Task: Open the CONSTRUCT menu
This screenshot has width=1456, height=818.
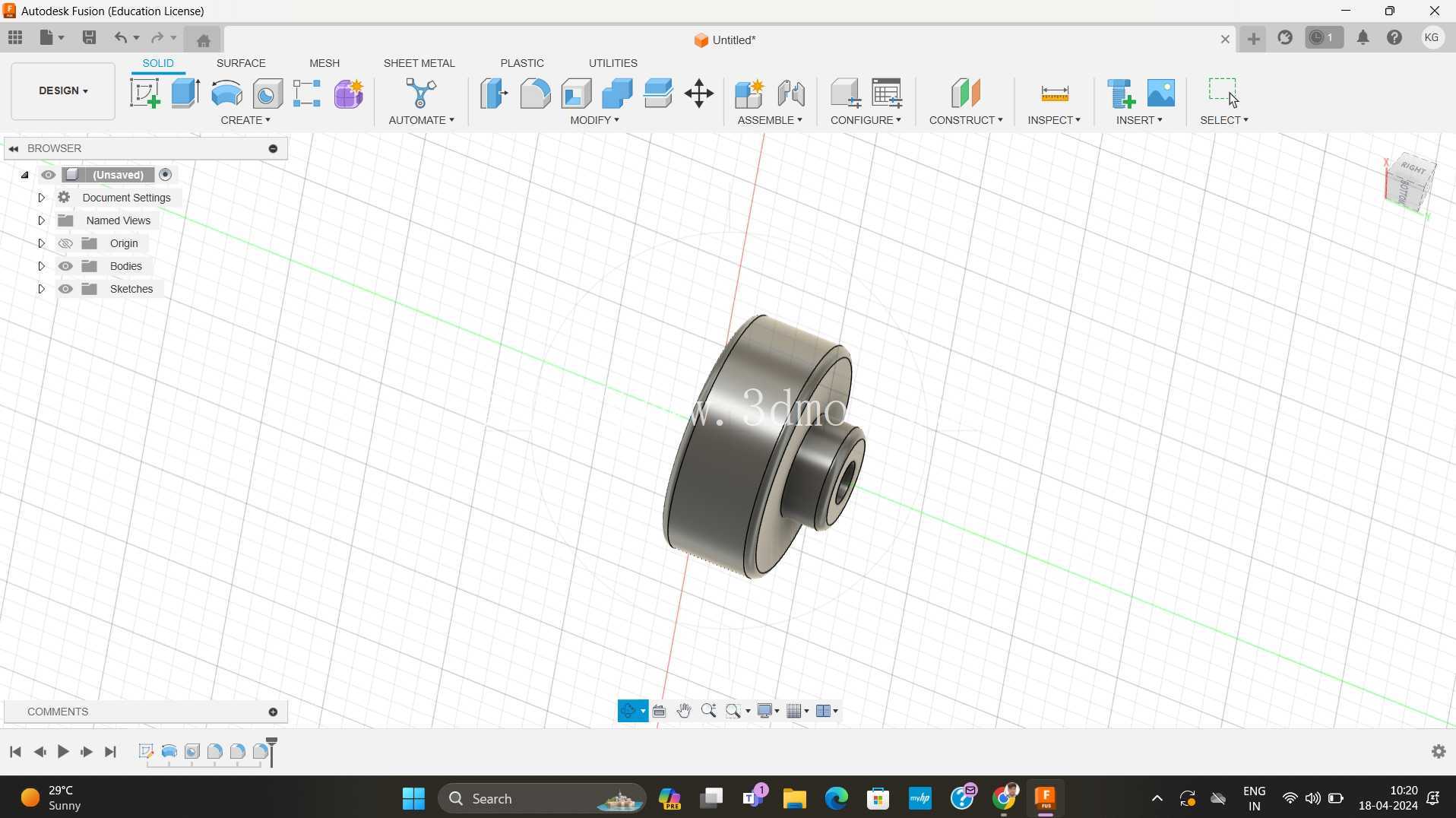Action: 966,120
